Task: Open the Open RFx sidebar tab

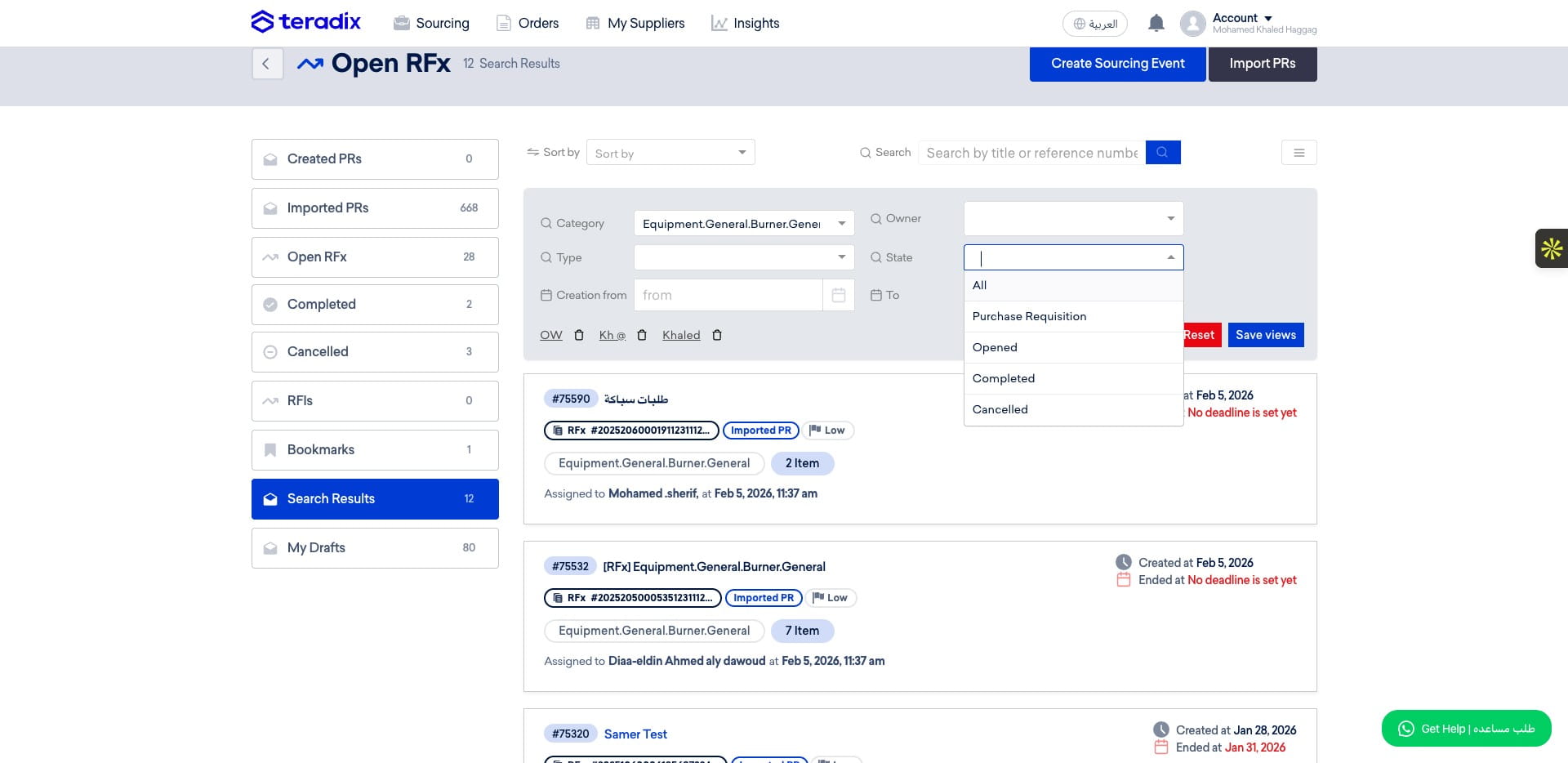Action: (375, 257)
